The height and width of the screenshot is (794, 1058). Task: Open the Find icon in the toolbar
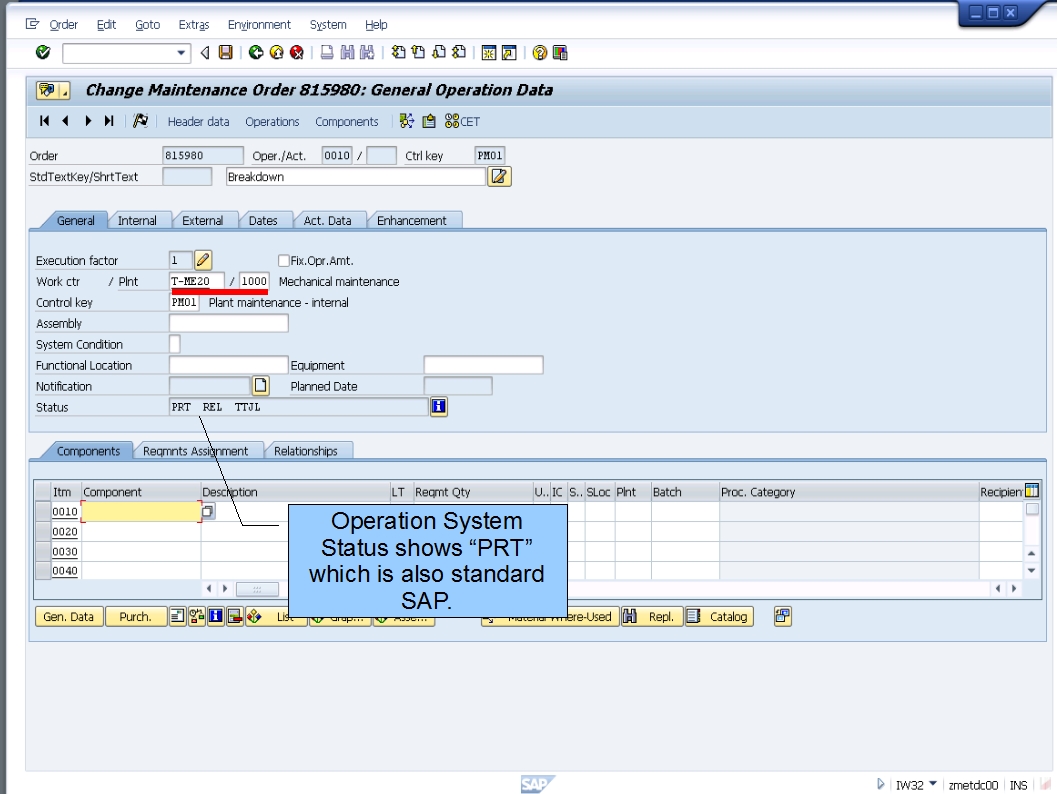tap(347, 52)
